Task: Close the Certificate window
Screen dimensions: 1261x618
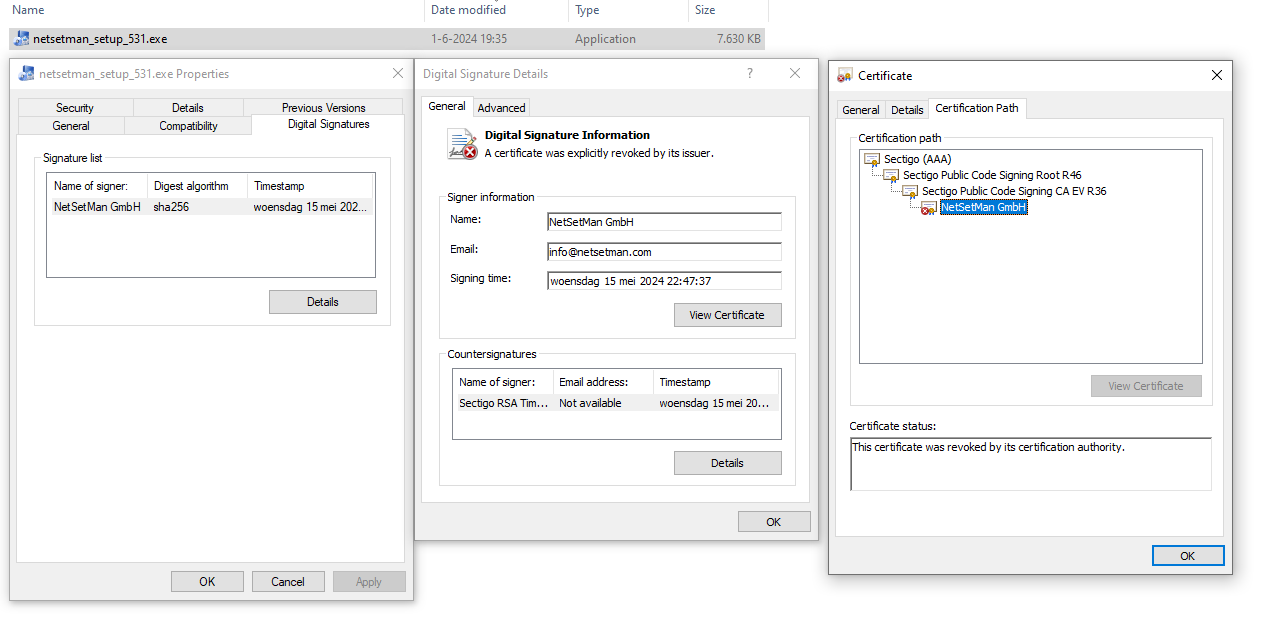Action: click(1217, 75)
